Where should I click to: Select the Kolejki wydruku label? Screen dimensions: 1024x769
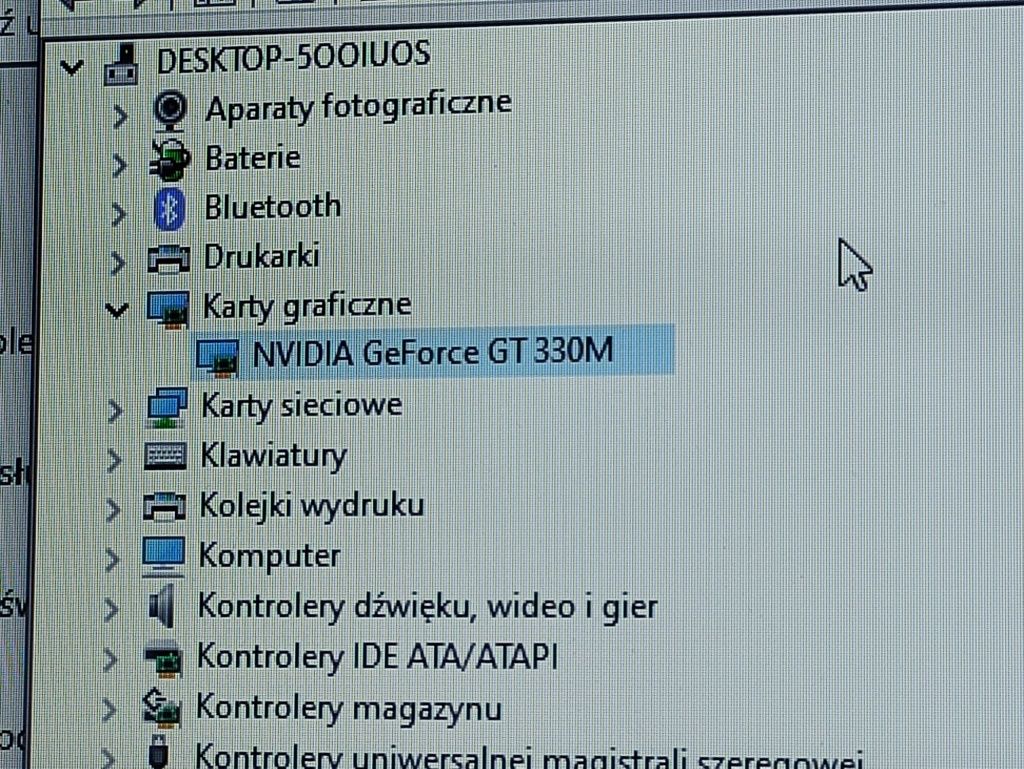312,506
